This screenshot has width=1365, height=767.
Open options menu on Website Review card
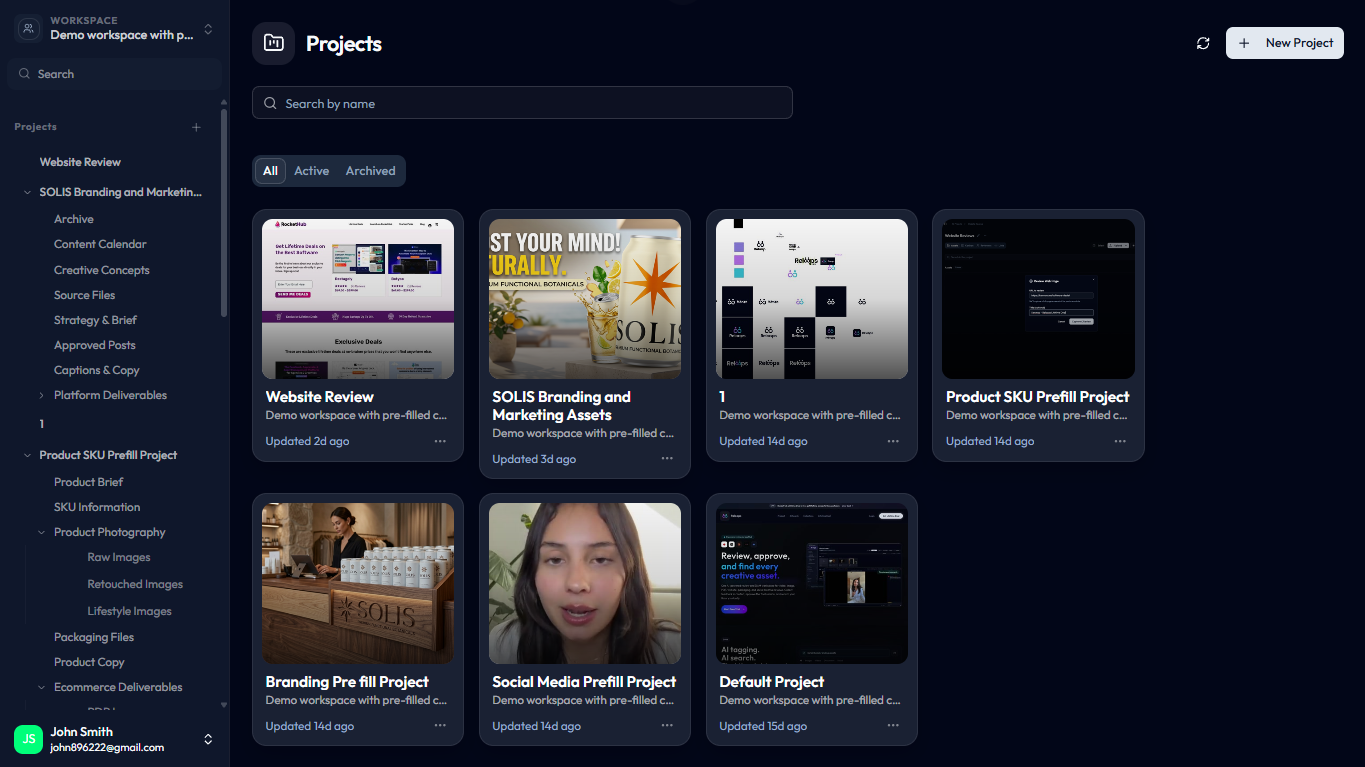coord(440,441)
